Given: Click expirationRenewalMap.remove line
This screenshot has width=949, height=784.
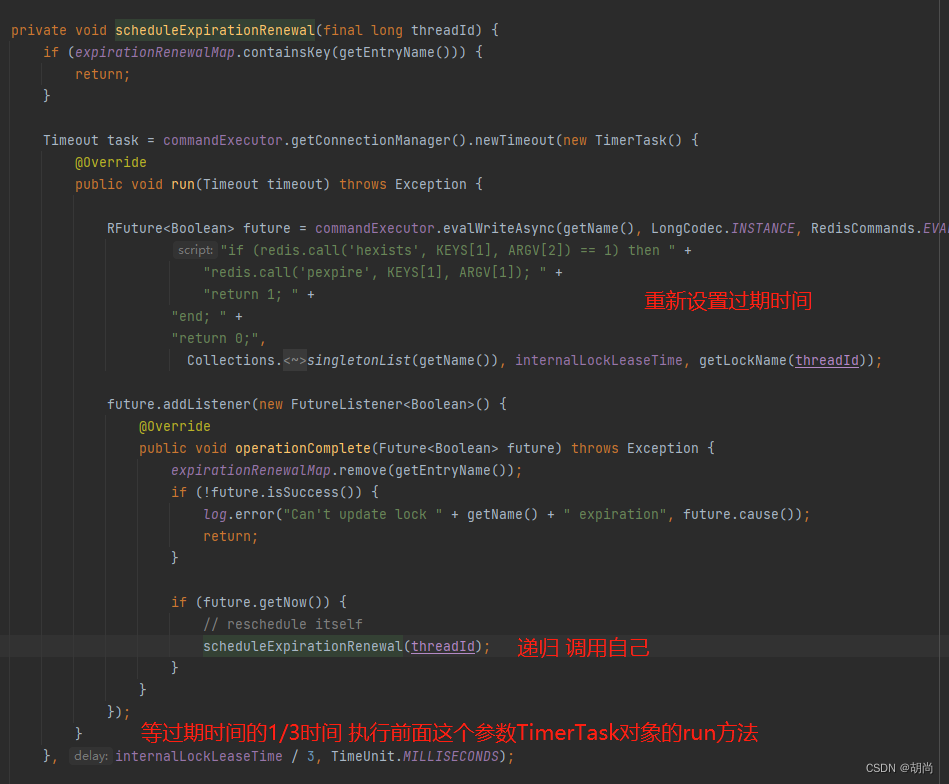Looking at the screenshot, I should (346, 470).
